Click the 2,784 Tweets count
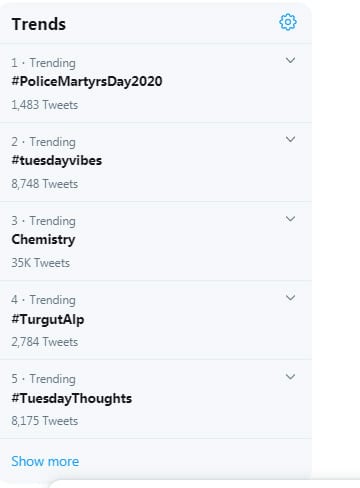Screen dimensions: 360x488 click(45, 342)
